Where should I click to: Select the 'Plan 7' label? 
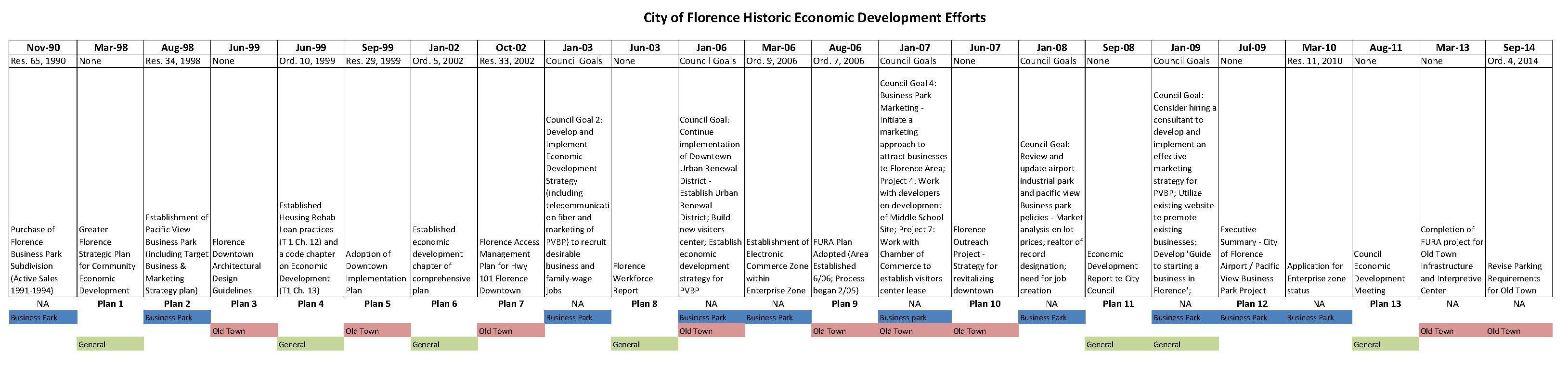pos(511,303)
